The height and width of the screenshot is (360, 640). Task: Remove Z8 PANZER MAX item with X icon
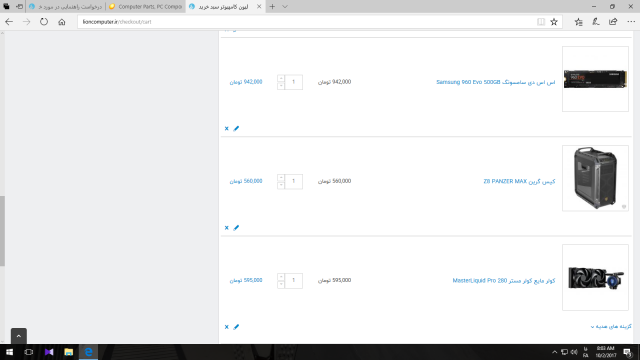227,228
